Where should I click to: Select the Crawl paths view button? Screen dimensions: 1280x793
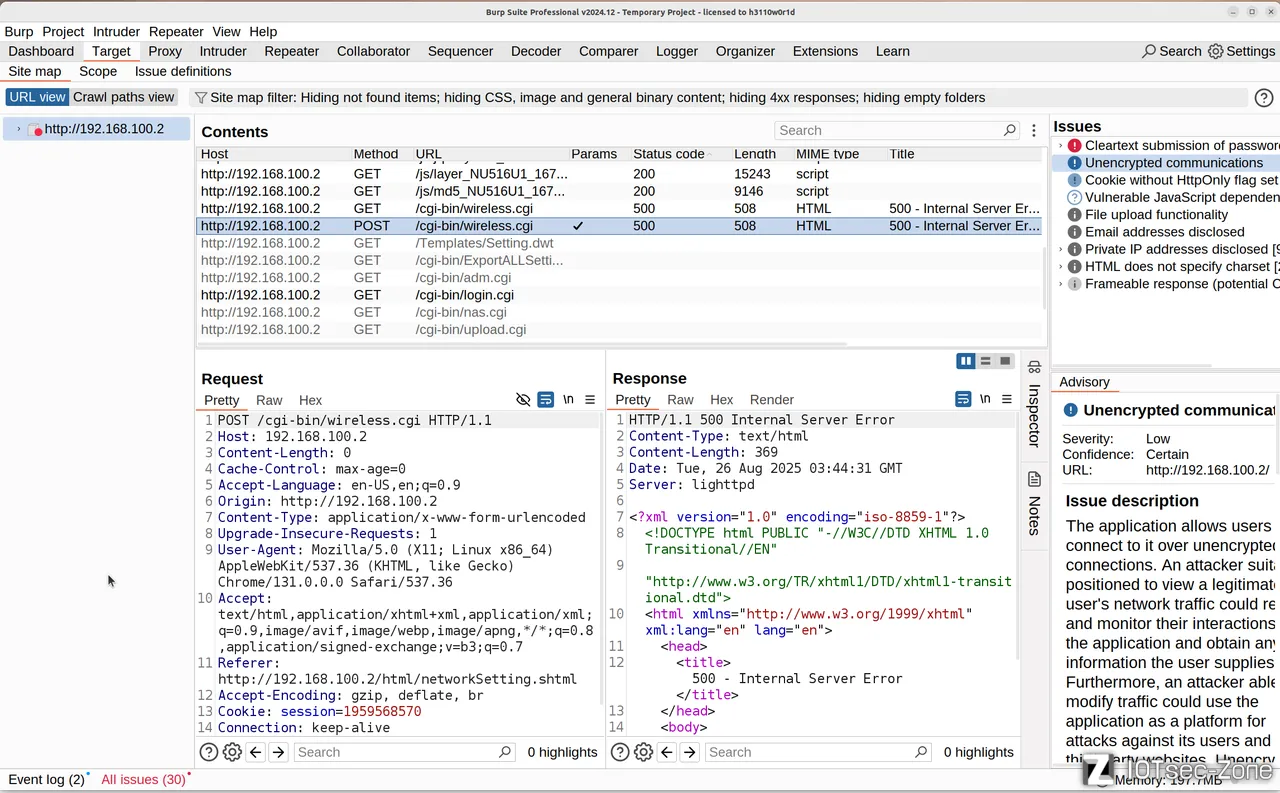[124, 97]
